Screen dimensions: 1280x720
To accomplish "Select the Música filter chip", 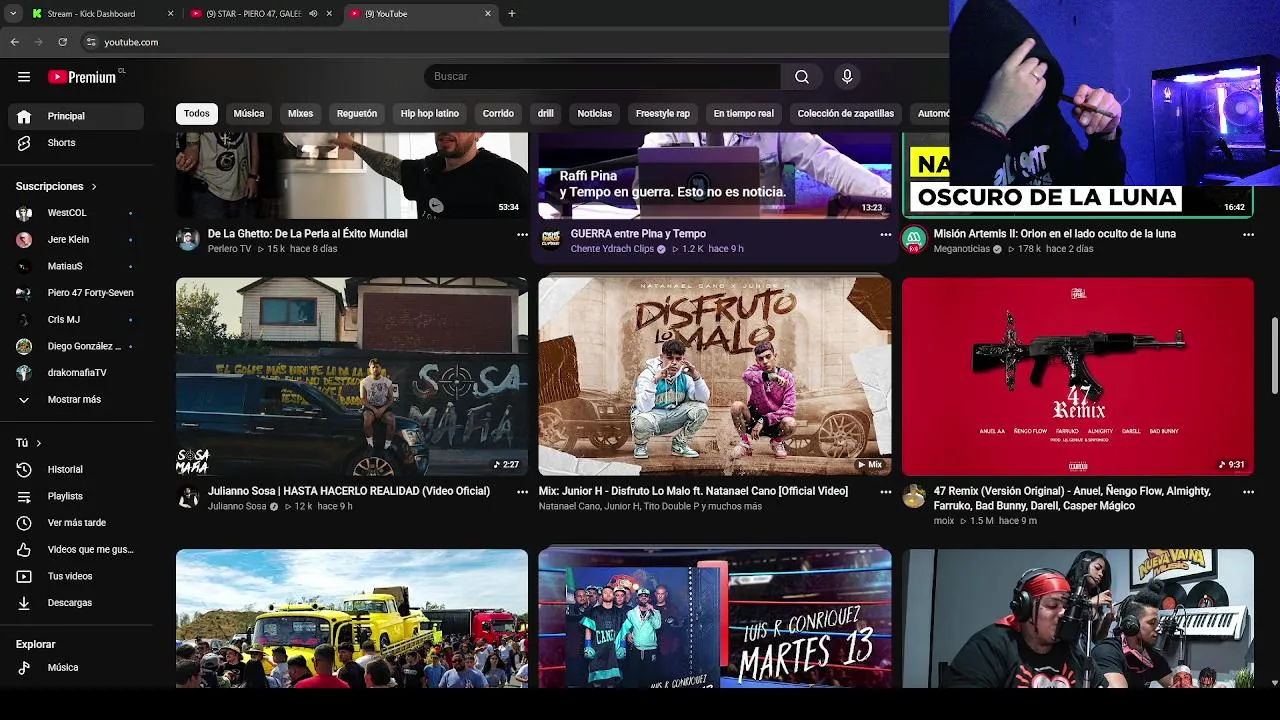I will pyautogui.click(x=249, y=114).
